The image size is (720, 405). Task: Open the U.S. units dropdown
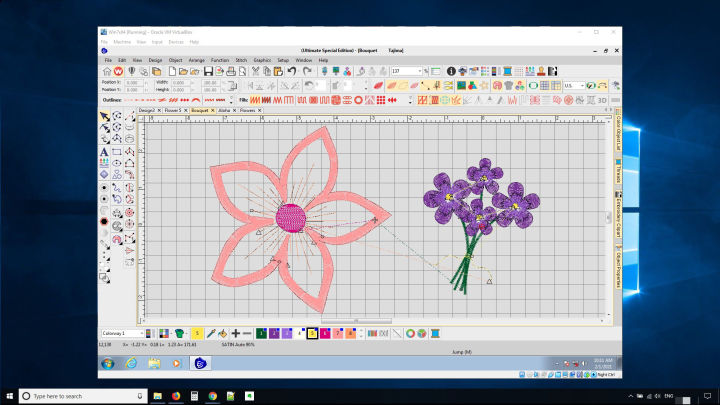click(582, 85)
